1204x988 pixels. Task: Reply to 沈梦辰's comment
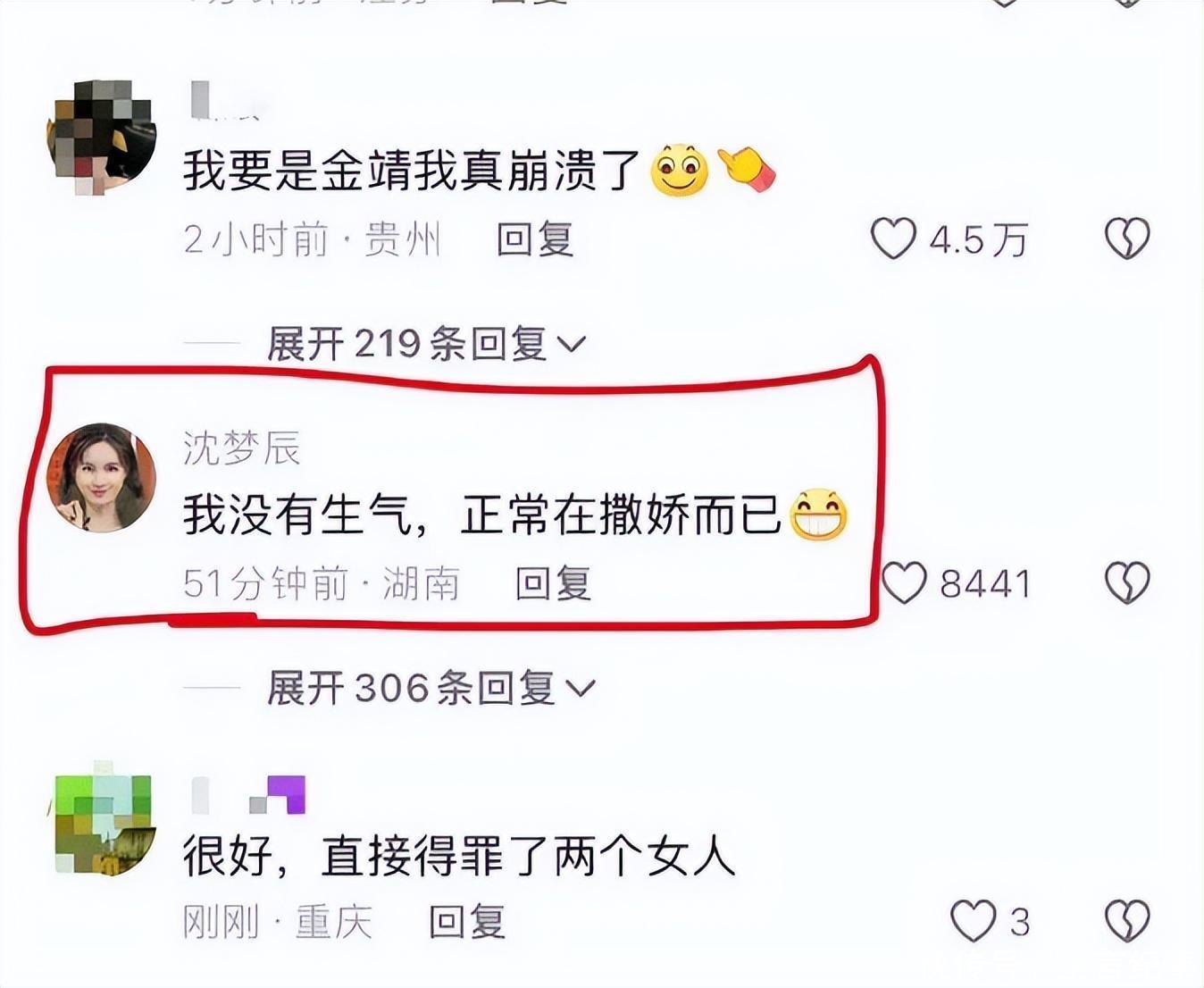click(x=554, y=584)
